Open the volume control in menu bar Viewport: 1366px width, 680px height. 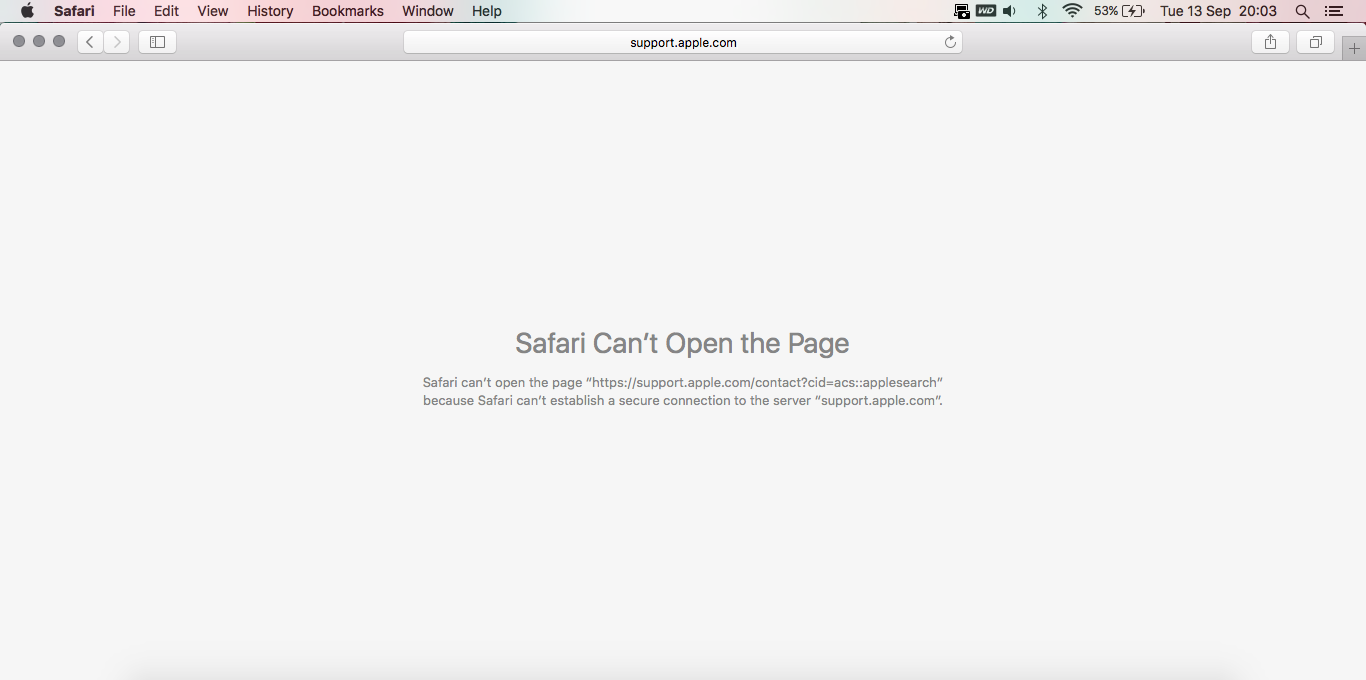[1010, 11]
